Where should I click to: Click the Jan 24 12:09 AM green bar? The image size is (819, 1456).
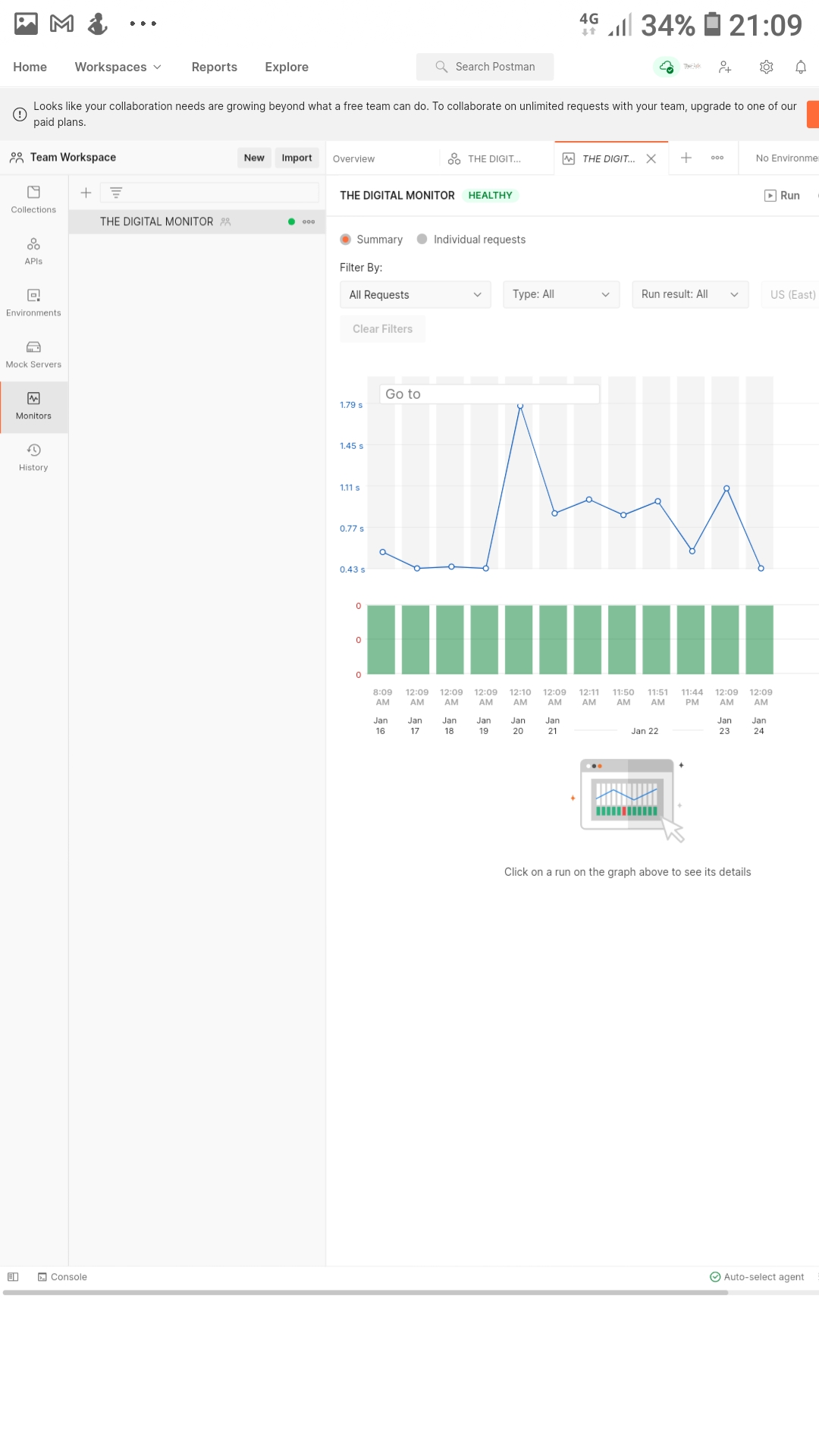pos(760,639)
